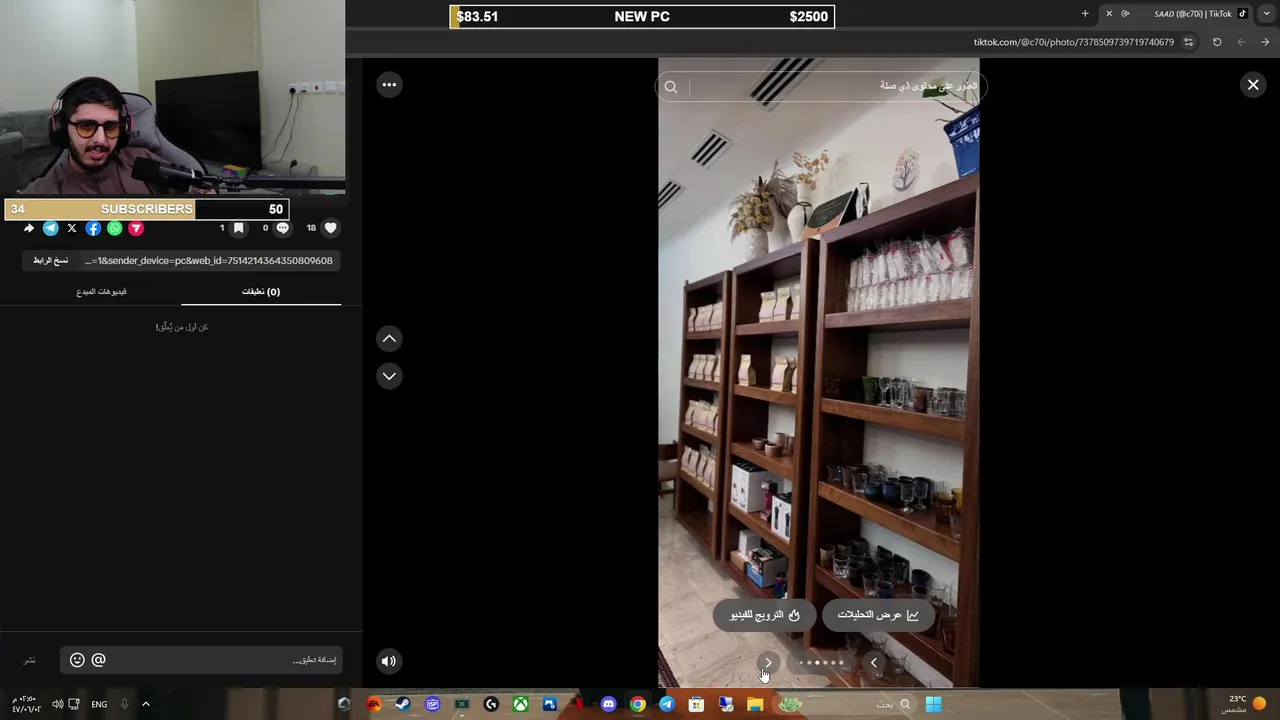The height and width of the screenshot is (720, 1280).
Task: Click the browser back arrow
Action: coord(1241,42)
